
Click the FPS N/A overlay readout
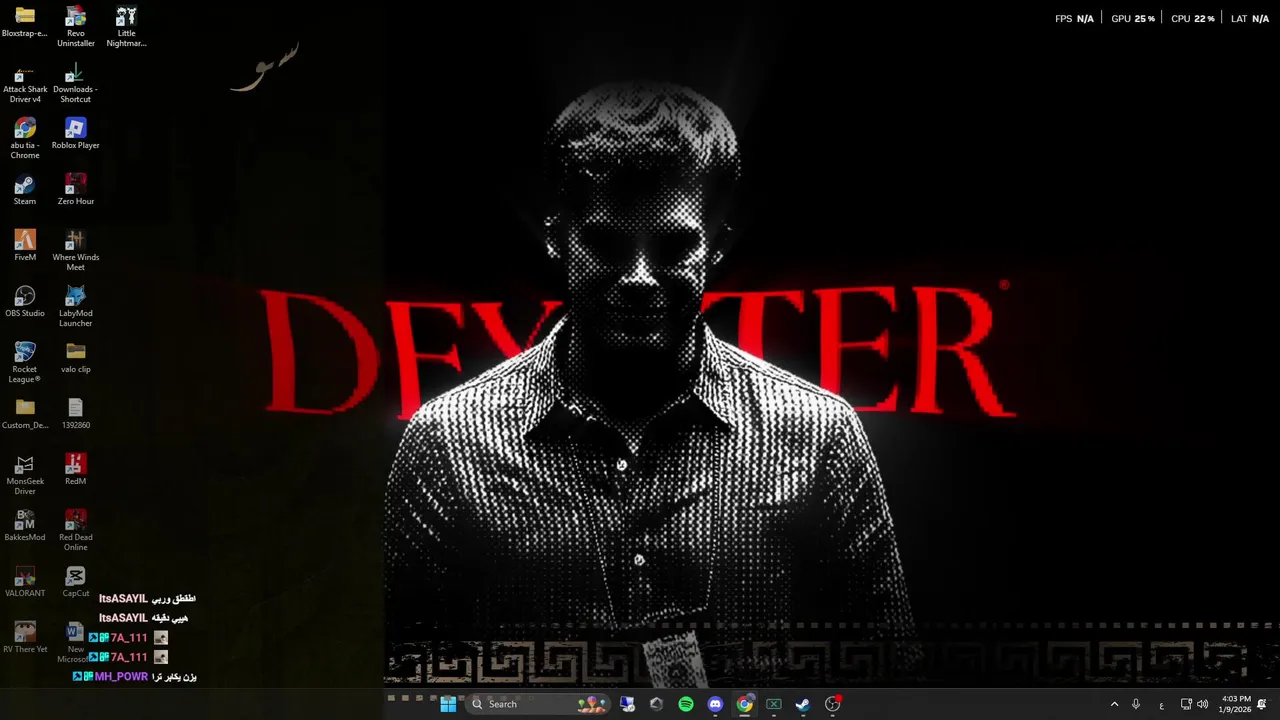coord(1074,19)
